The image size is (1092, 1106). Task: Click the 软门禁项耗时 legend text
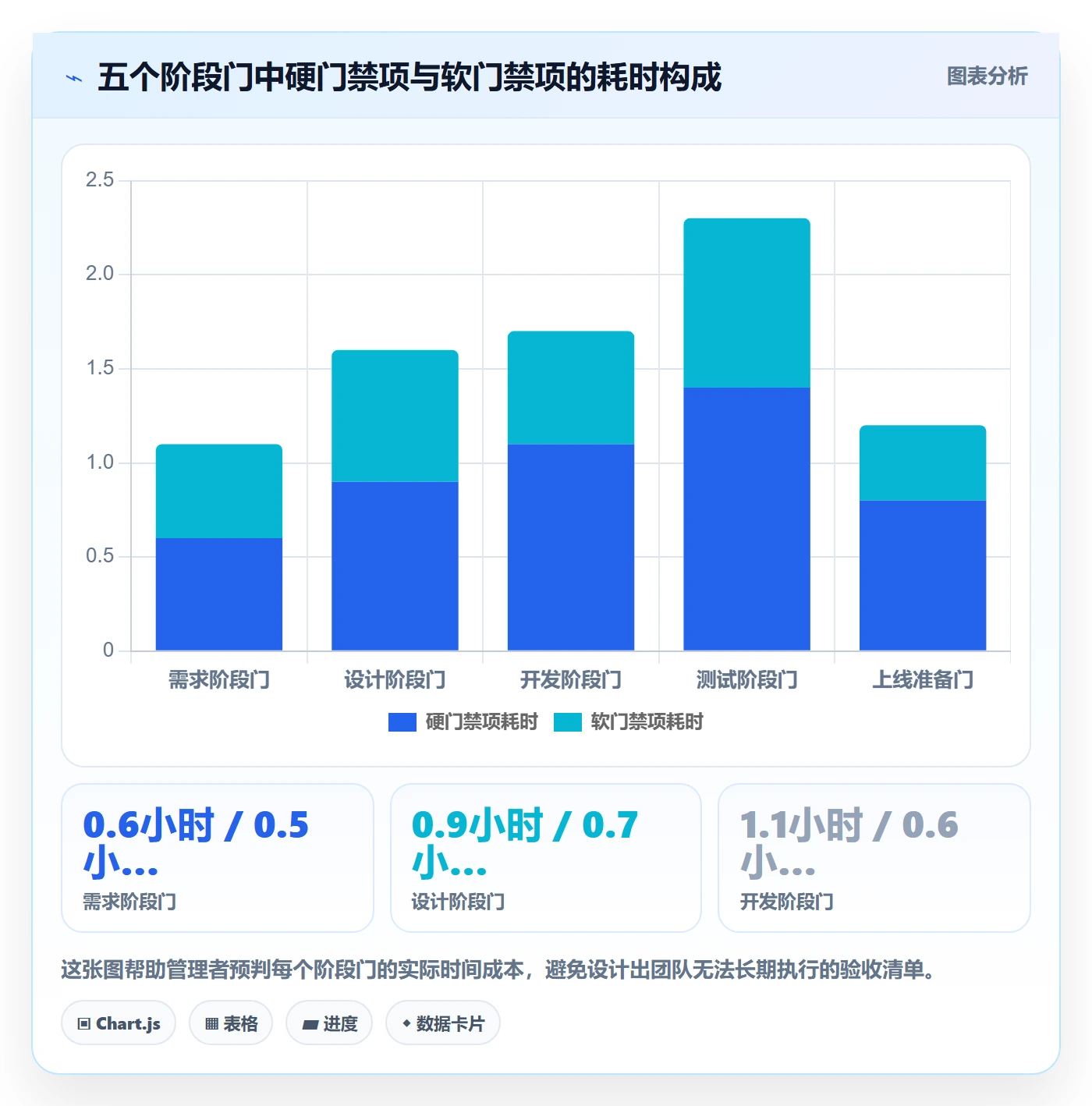click(x=647, y=722)
